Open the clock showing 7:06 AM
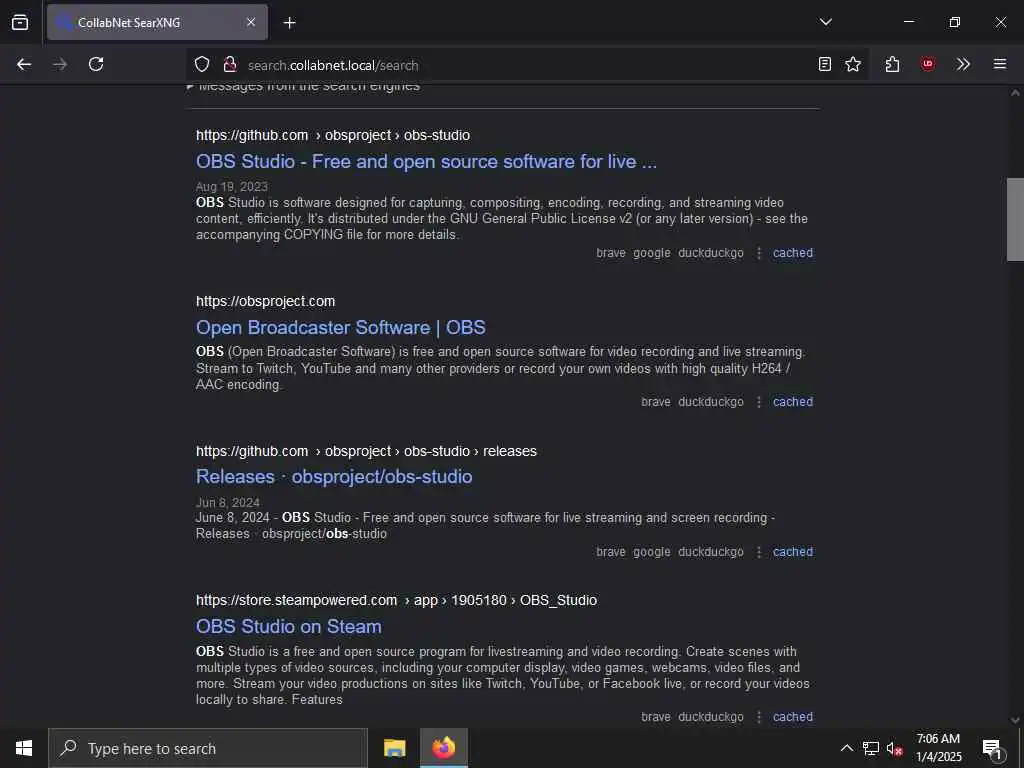Image resolution: width=1024 pixels, height=768 pixels. coord(938,748)
